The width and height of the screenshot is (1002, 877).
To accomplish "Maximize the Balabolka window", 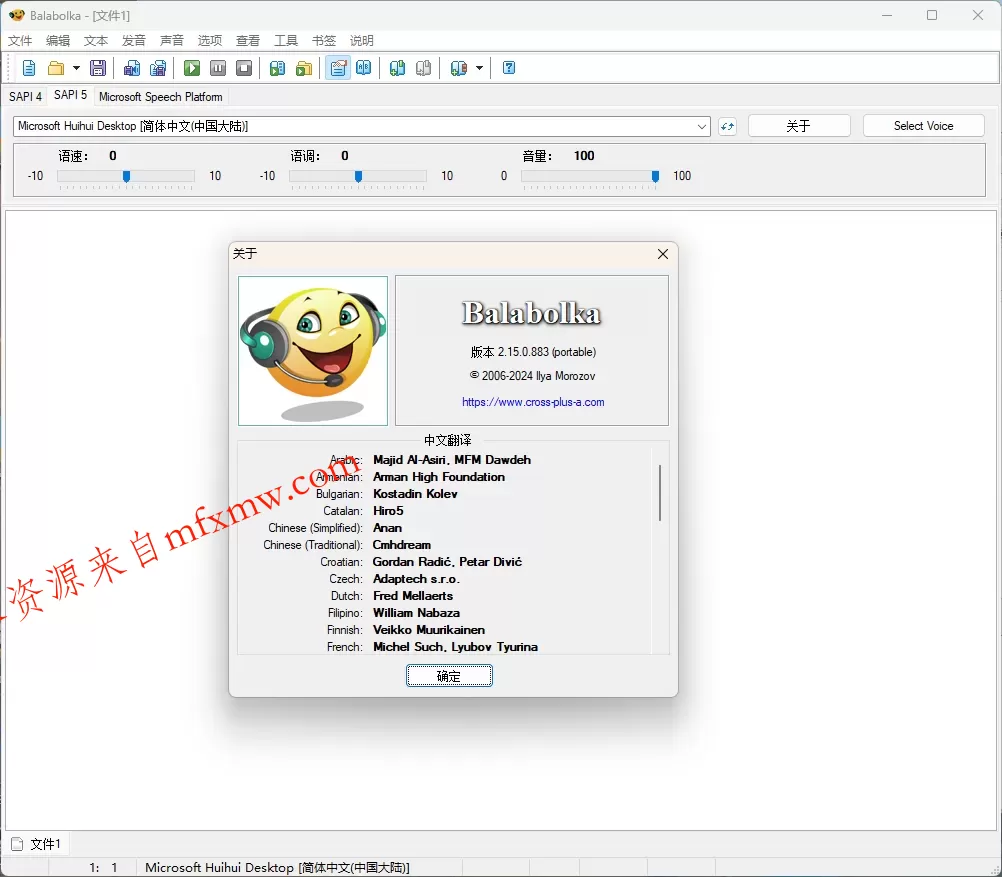I will [x=932, y=15].
